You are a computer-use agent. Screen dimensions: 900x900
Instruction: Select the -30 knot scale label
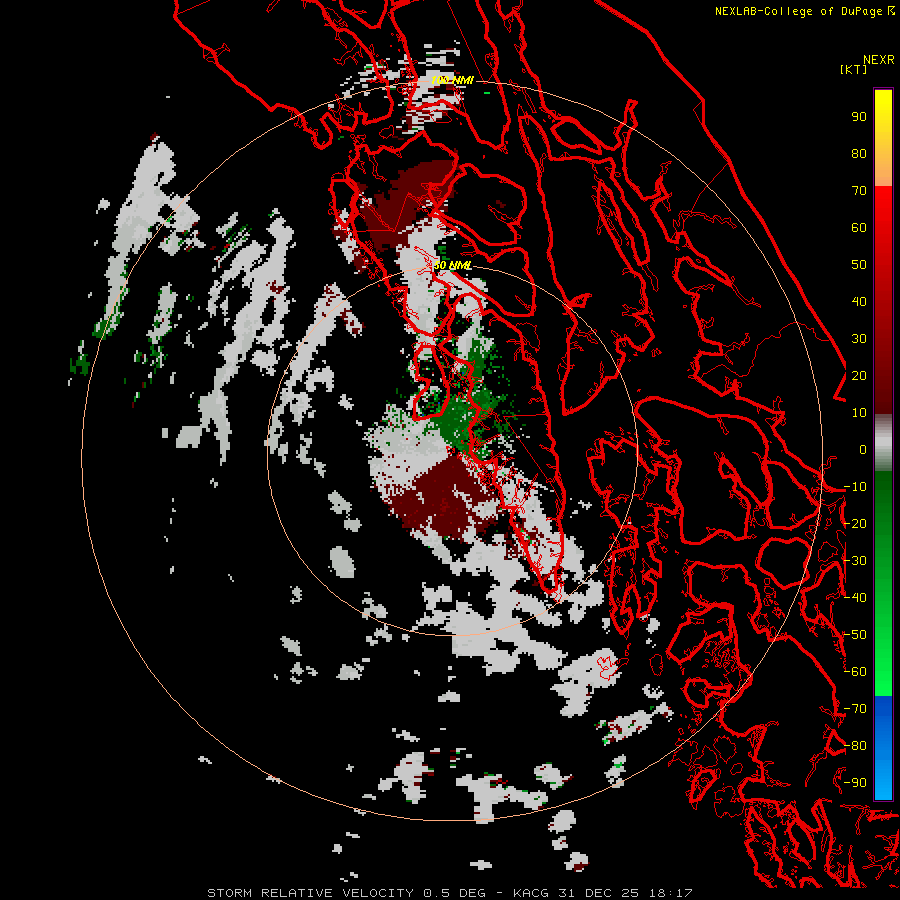tap(855, 561)
